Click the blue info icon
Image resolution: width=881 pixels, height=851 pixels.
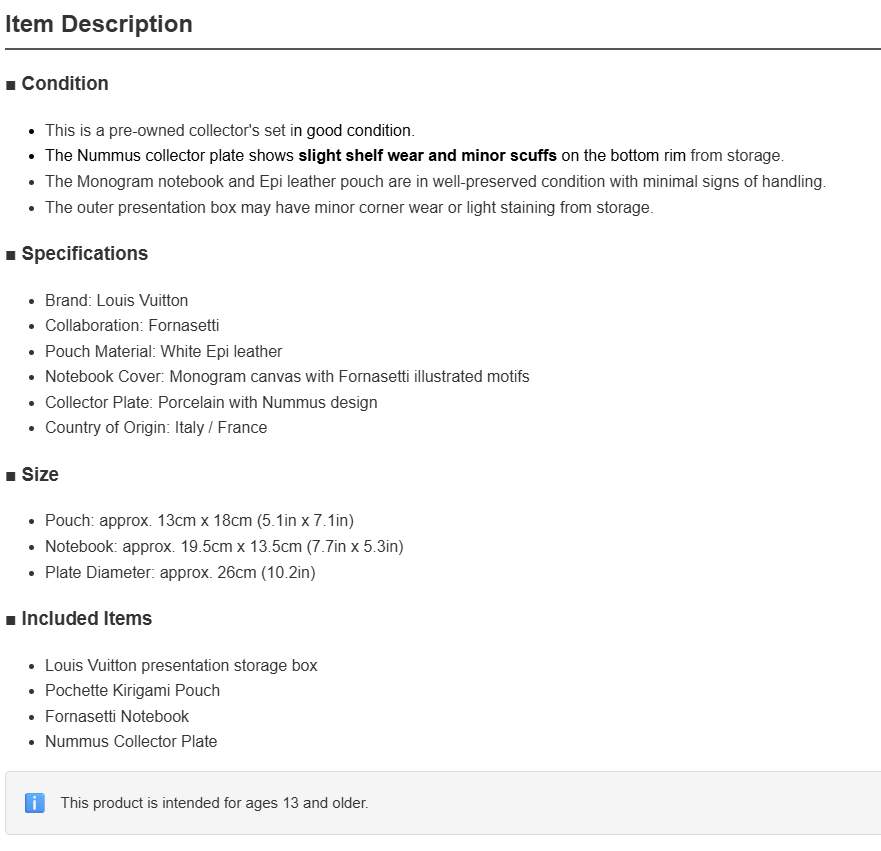tap(34, 803)
